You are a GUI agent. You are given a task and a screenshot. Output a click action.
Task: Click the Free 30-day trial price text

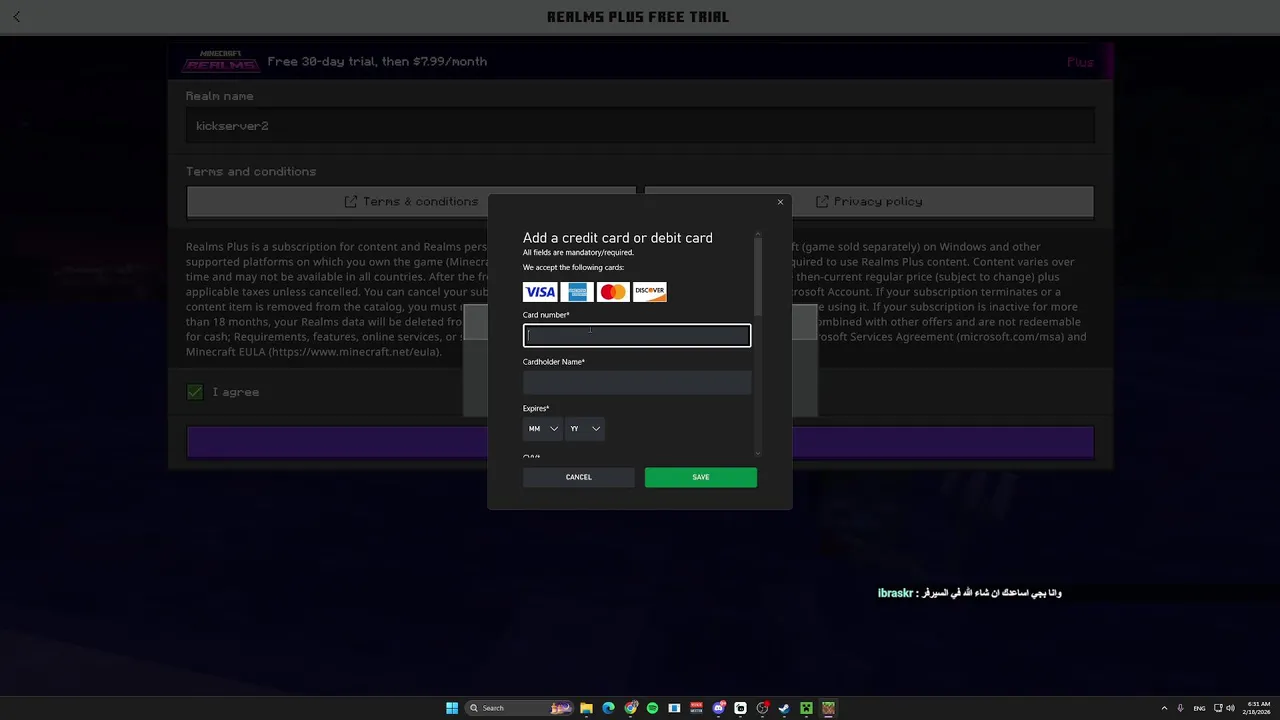(377, 62)
